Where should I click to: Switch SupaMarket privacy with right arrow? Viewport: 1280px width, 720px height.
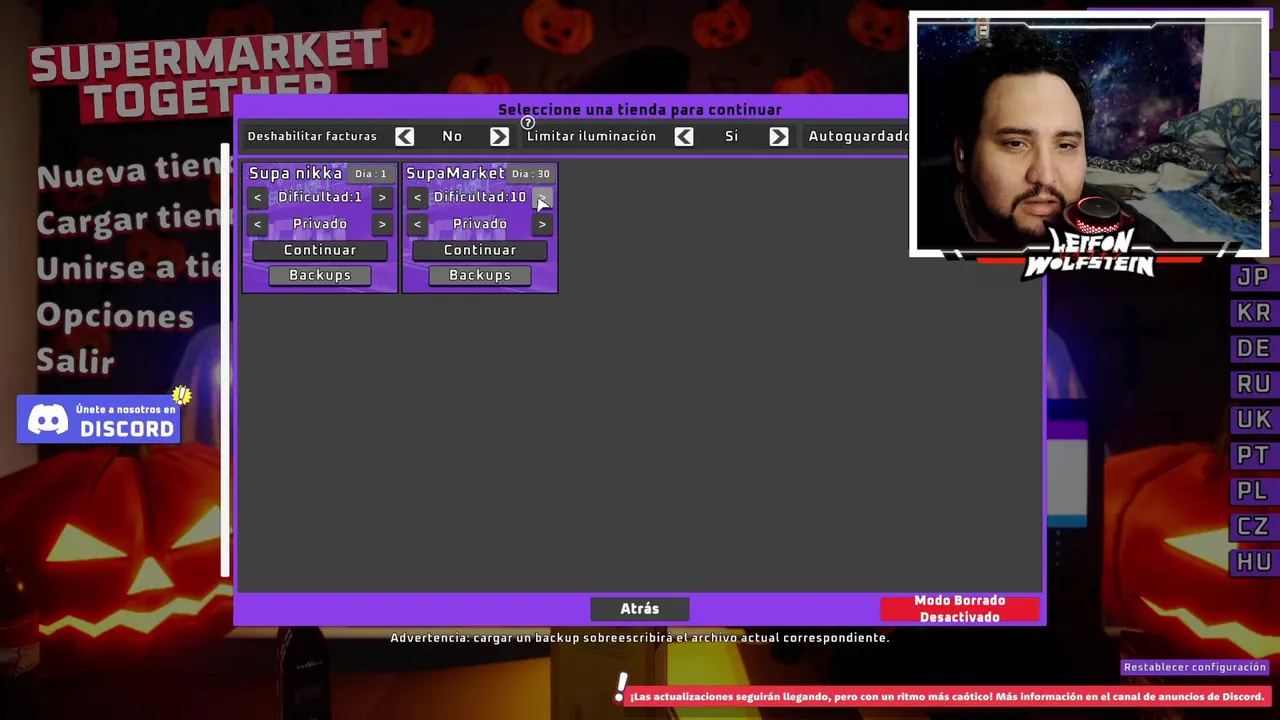tap(542, 224)
